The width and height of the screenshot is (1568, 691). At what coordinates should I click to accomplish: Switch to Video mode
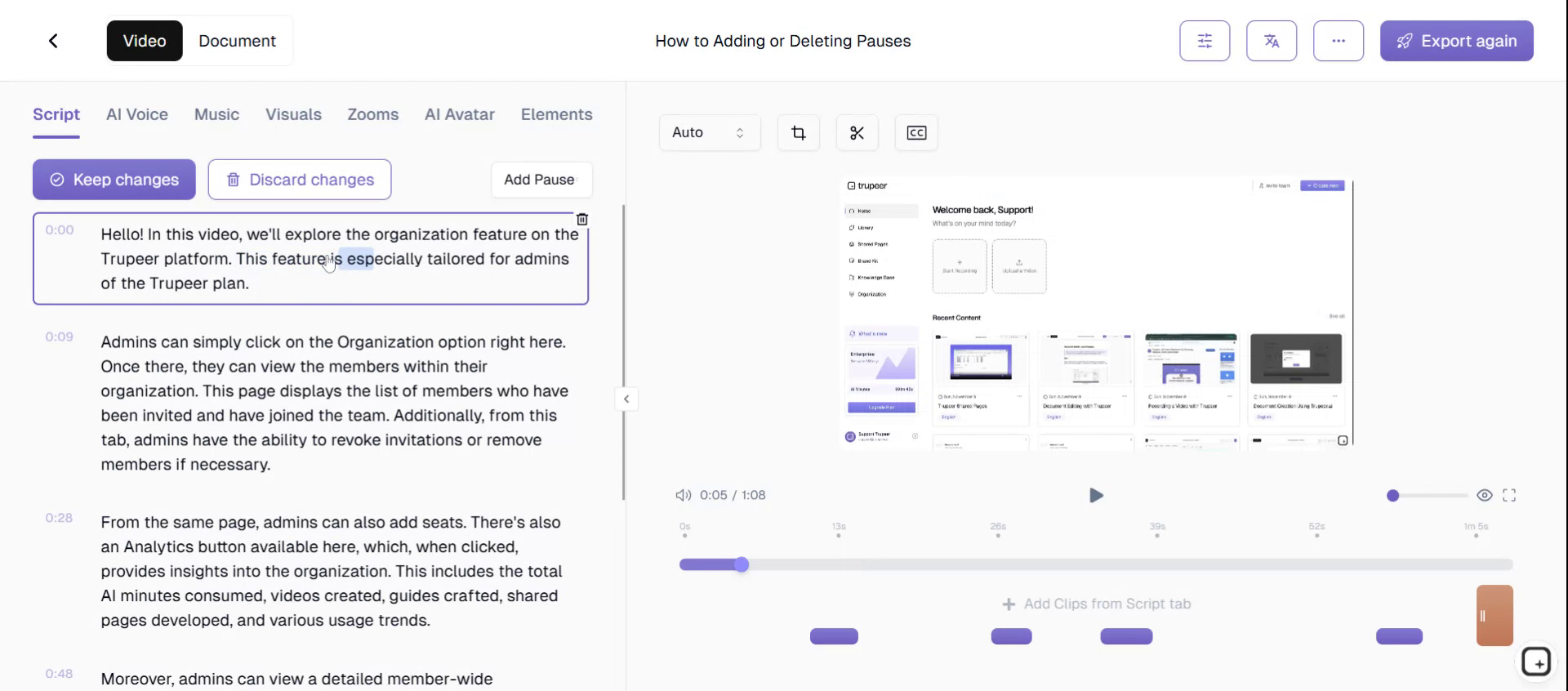[145, 41]
